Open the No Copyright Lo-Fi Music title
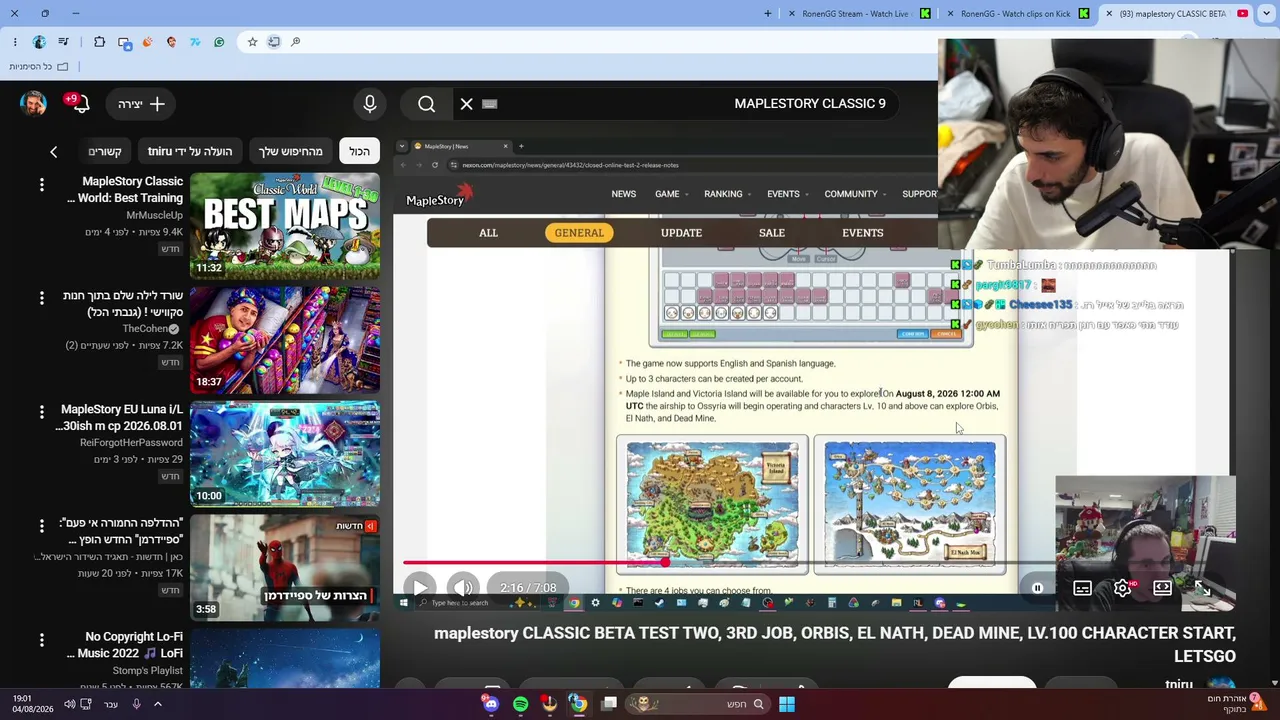 [x=126, y=645]
